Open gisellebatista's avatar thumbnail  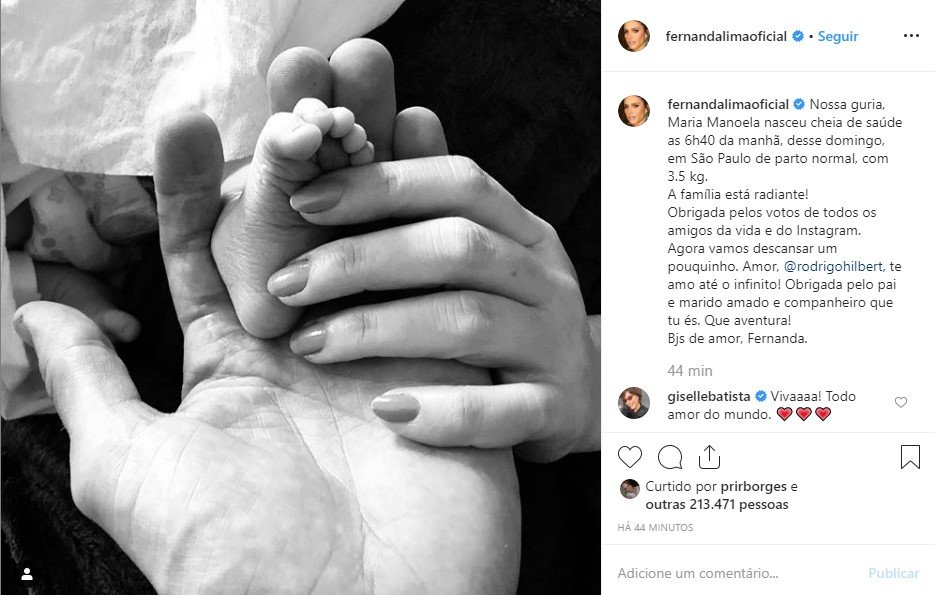click(x=633, y=402)
